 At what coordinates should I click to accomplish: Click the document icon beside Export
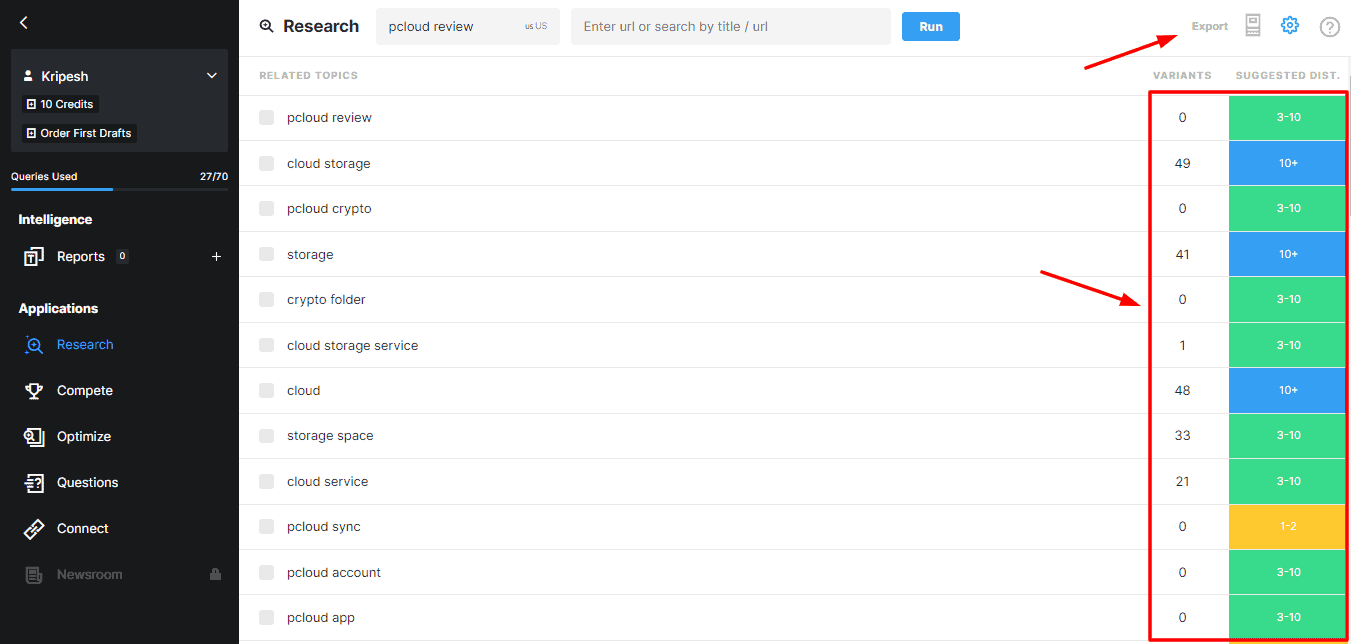coord(1253,26)
